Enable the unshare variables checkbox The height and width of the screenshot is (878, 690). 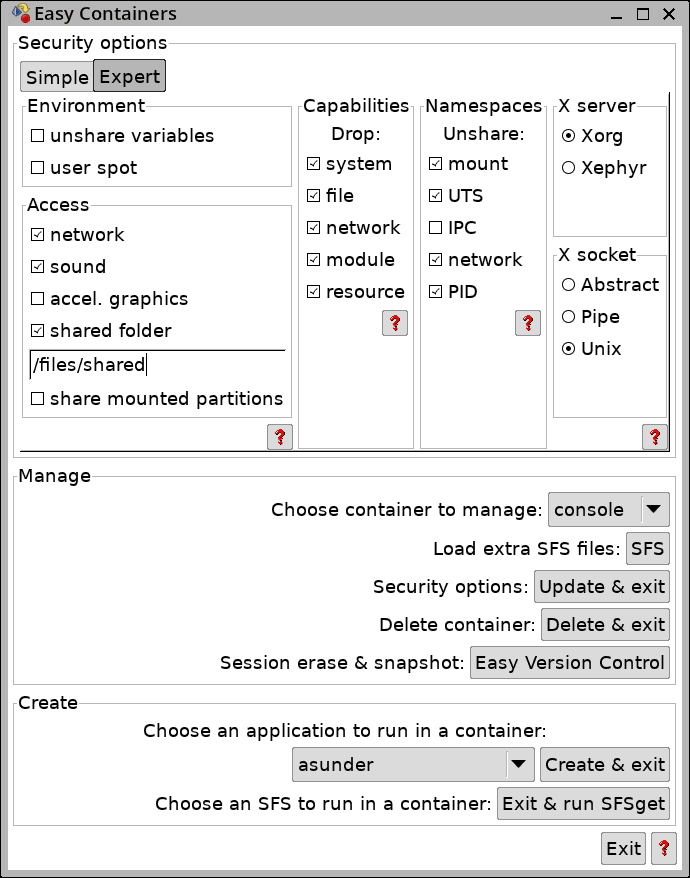(x=38, y=136)
